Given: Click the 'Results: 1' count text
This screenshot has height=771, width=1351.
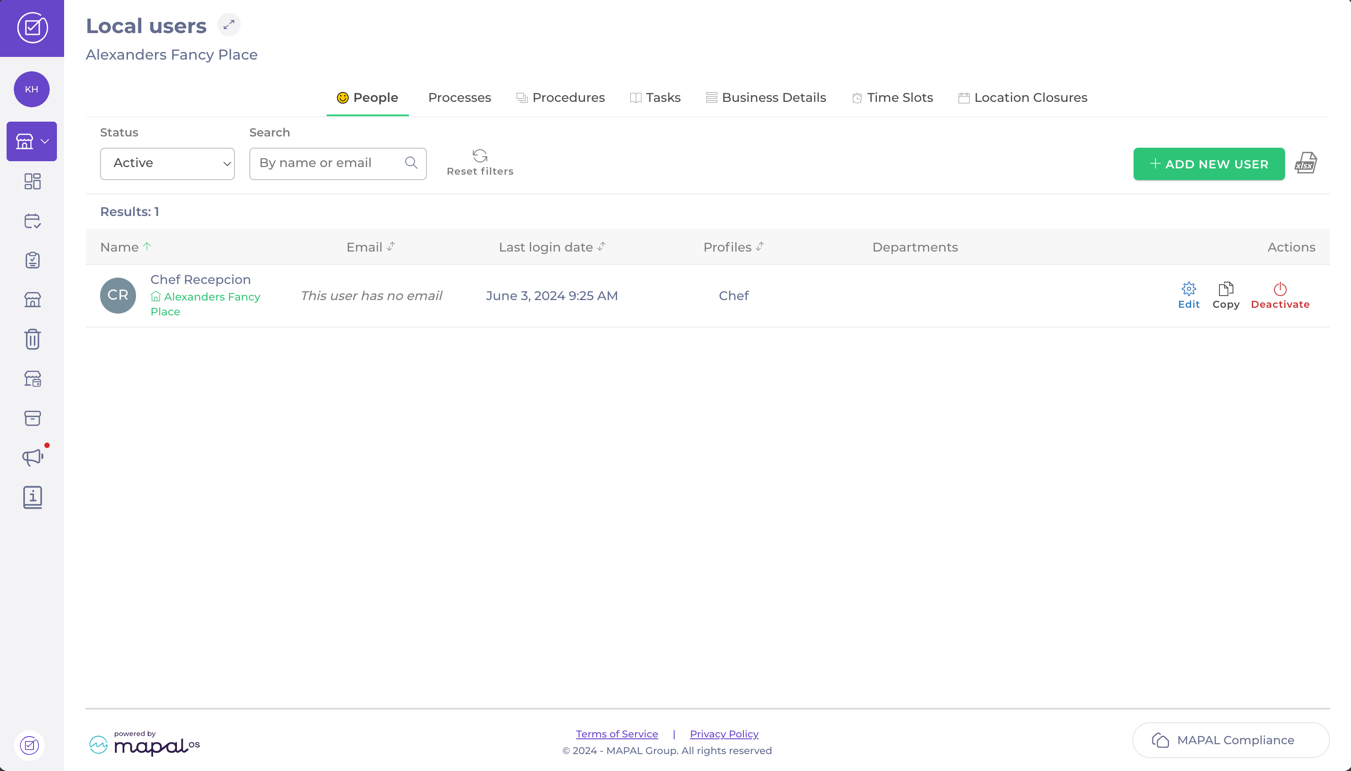Looking at the screenshot, I should click(129, 212).
